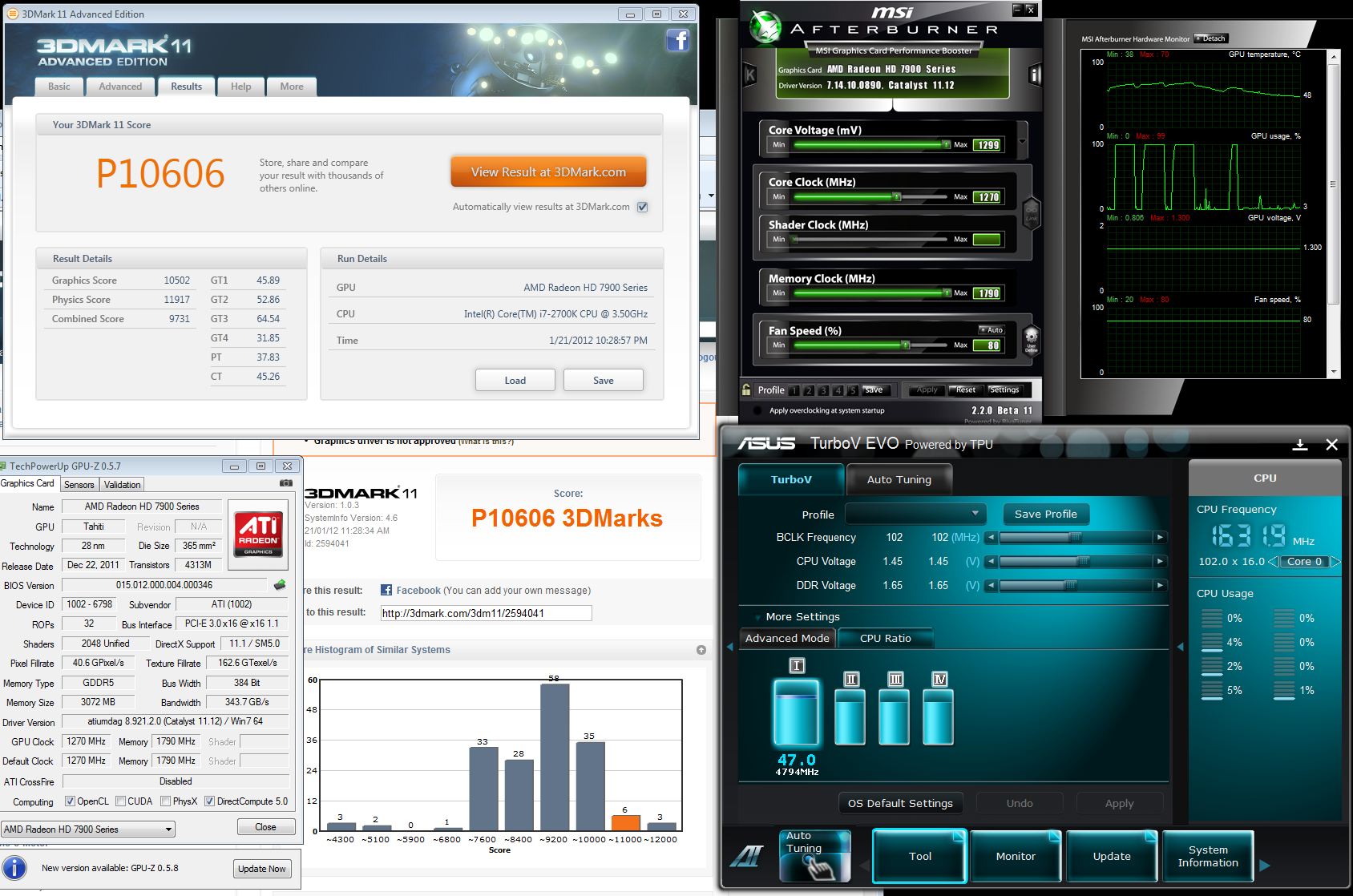This screenshot has width=1353, height=896.
Task: Open the TurboV Profile dropdown
Action: tap(915, 514)
